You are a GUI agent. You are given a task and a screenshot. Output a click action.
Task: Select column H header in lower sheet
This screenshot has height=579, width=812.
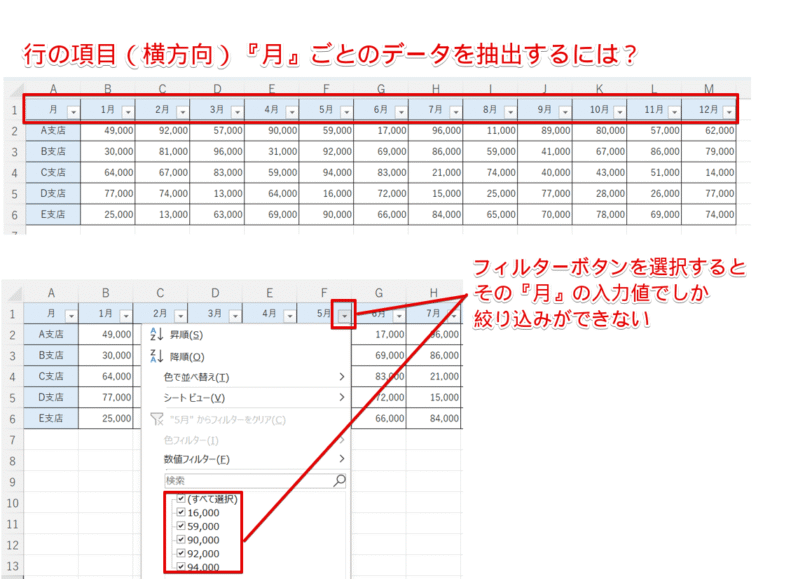(433, 293)
